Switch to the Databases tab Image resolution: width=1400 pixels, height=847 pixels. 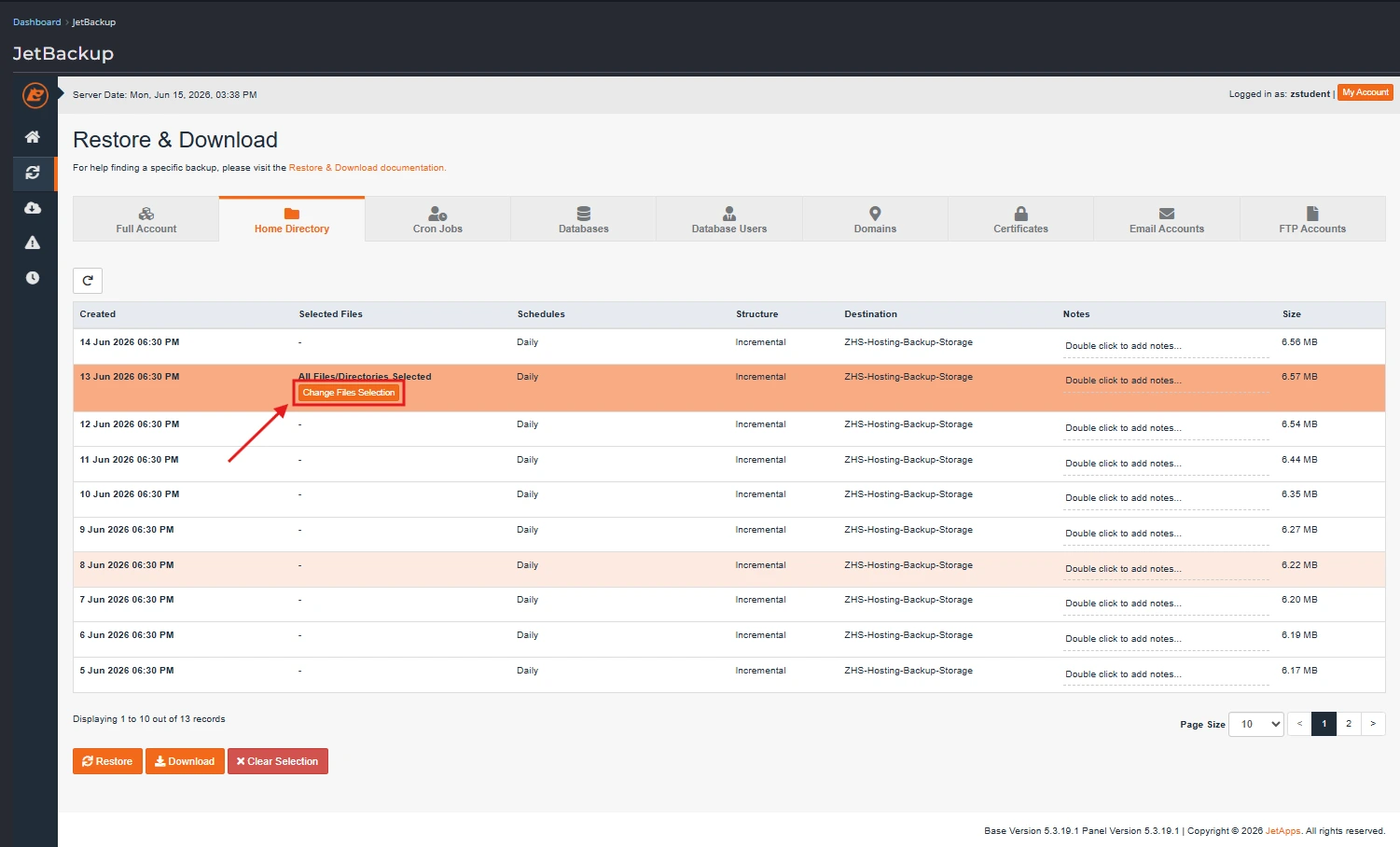click(x=584, y=219)
